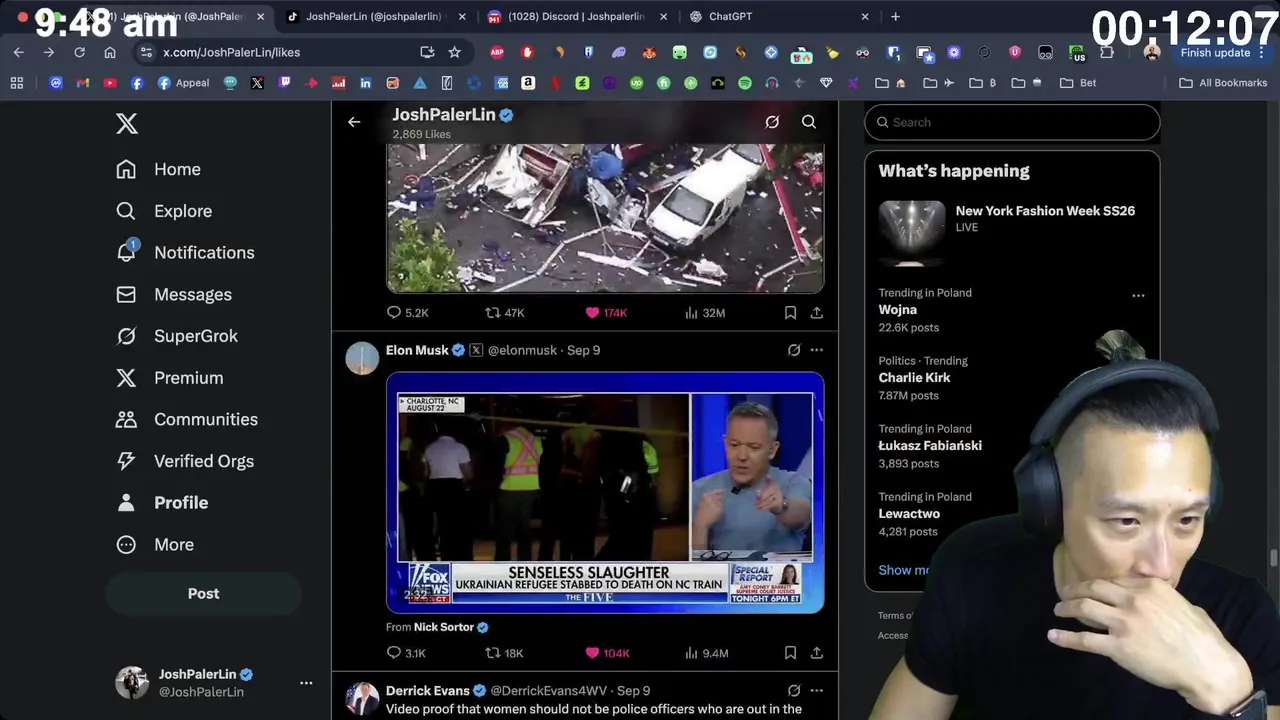This screenshot has width=1280, height=720.
Task: Open more options on Elon Musk's post
Action: [817, 350]
